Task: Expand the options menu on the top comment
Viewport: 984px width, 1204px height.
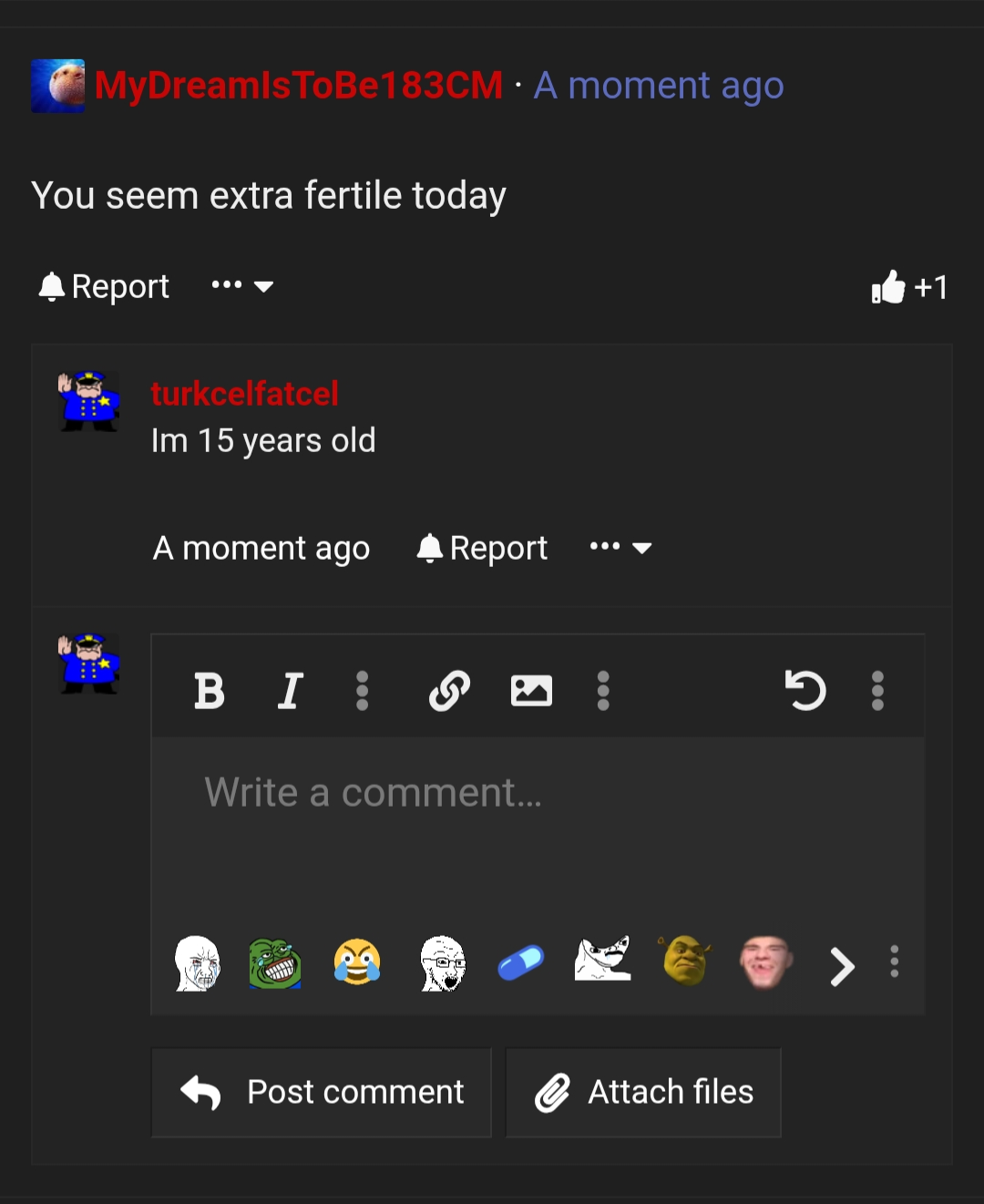Action: tap(241, 285)
